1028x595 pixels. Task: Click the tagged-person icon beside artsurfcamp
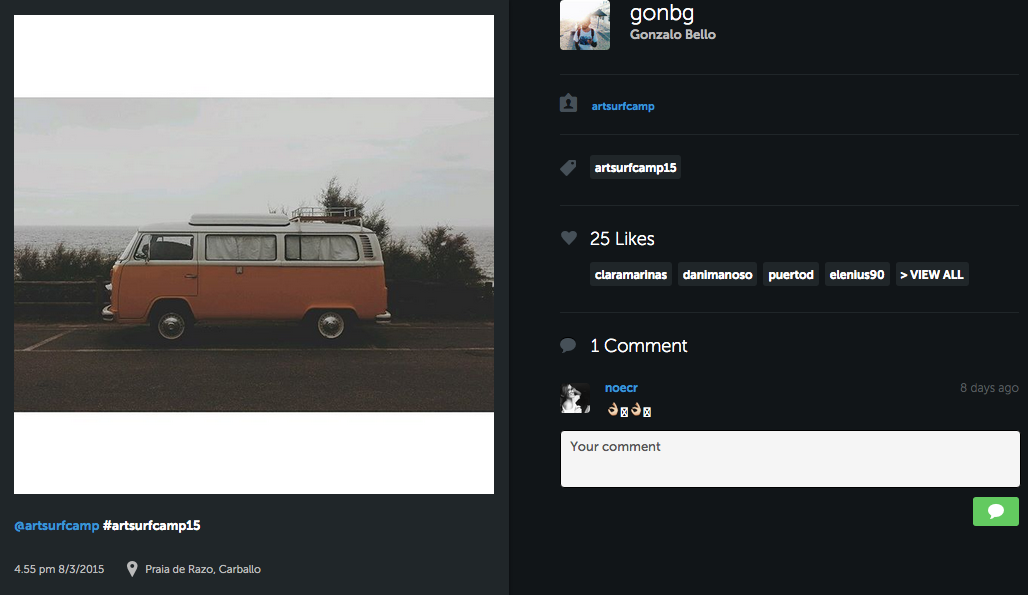(x=569, y=103)
